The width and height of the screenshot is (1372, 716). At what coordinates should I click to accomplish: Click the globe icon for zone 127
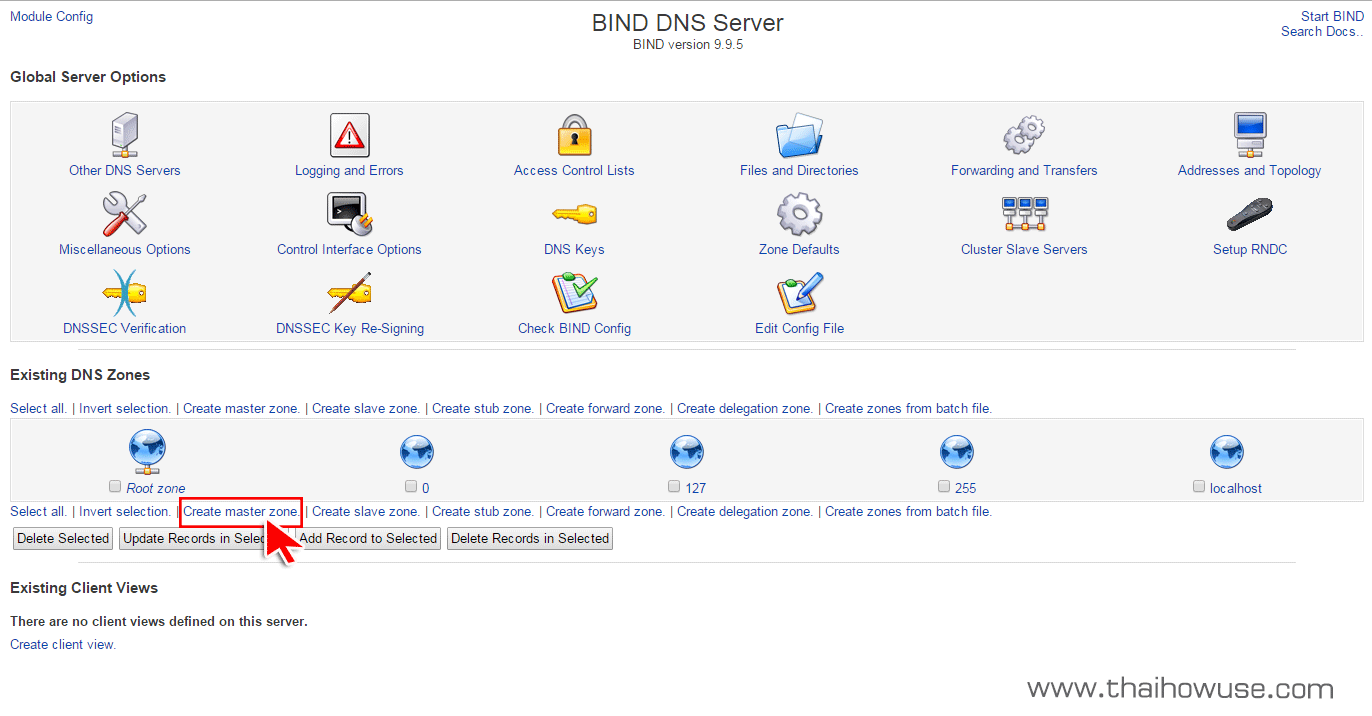click(x=687, y=452)
